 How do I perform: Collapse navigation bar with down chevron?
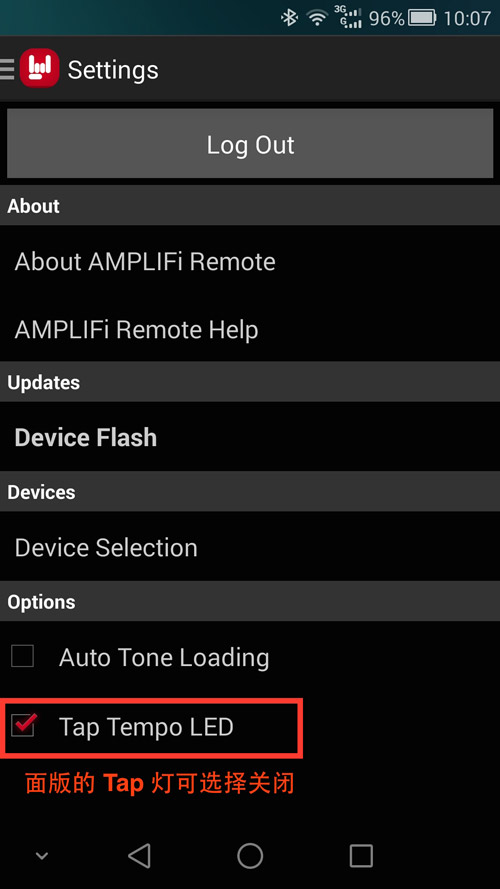tap(41, 856)
